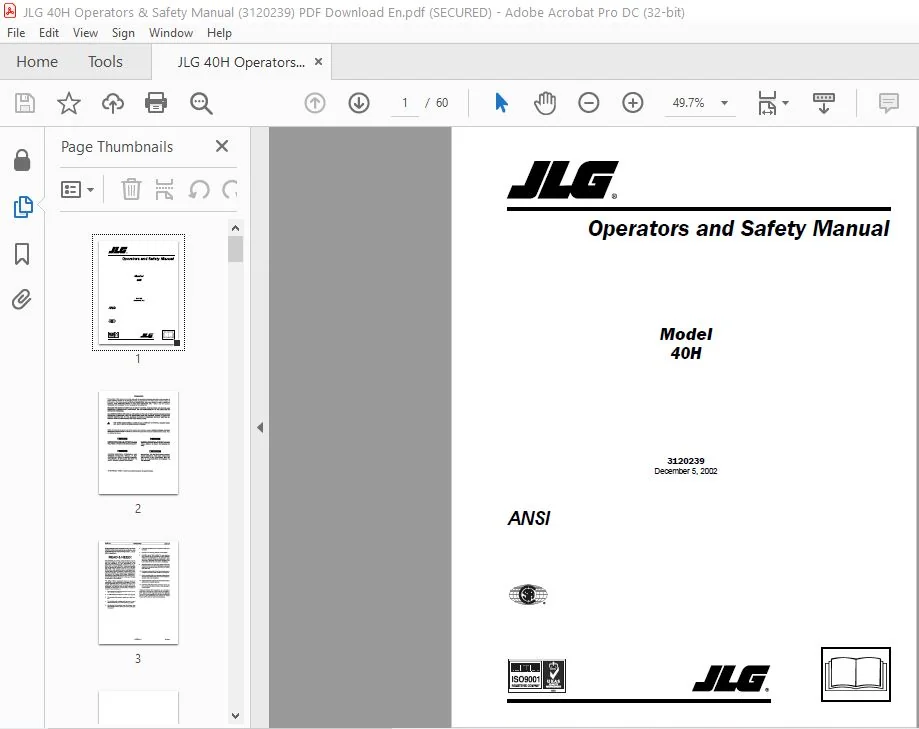This screenshot has height=729, width=919.
Task: Open the fit page options tool
Action: click(x=767, y=103)
